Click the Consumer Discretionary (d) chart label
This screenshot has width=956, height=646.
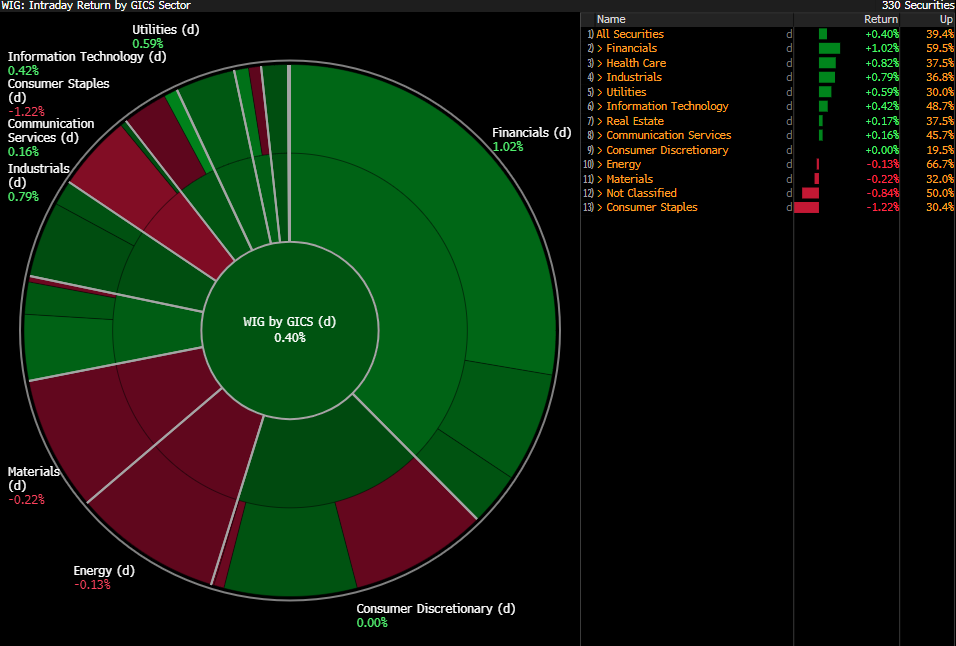pyautogui.click(x=436, y=608)
